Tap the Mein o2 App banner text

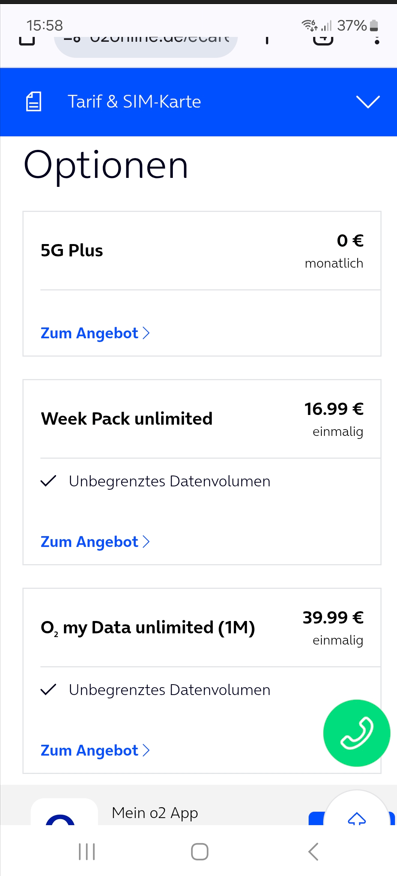[155, 812]
